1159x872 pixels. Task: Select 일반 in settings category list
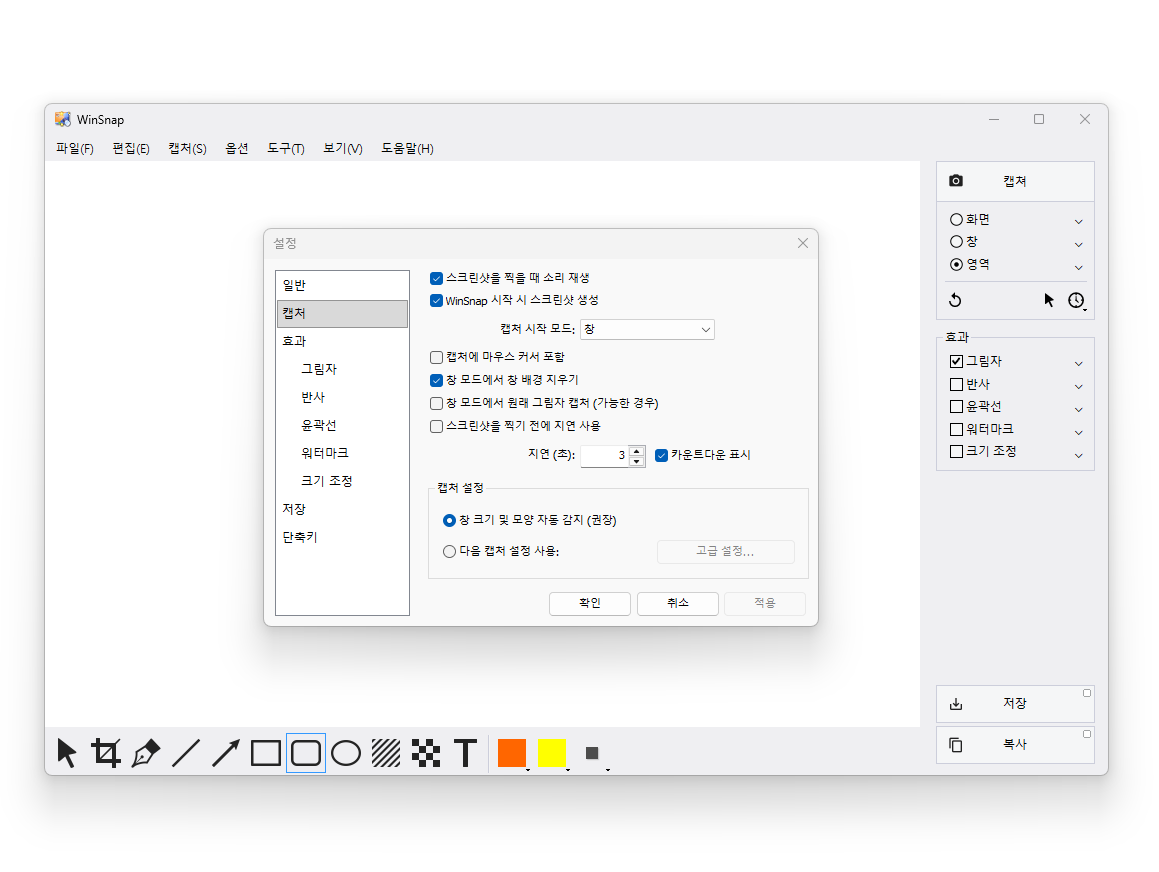tap(342, 285)
